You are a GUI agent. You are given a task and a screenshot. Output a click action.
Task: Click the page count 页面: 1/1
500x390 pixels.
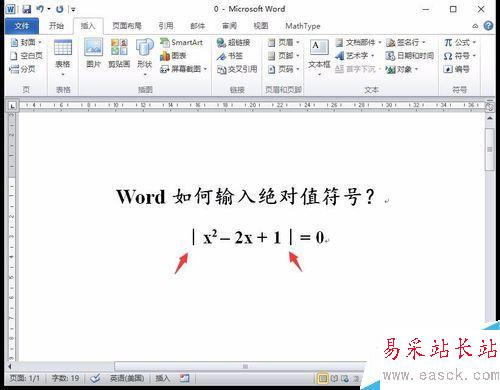point(24,378)
